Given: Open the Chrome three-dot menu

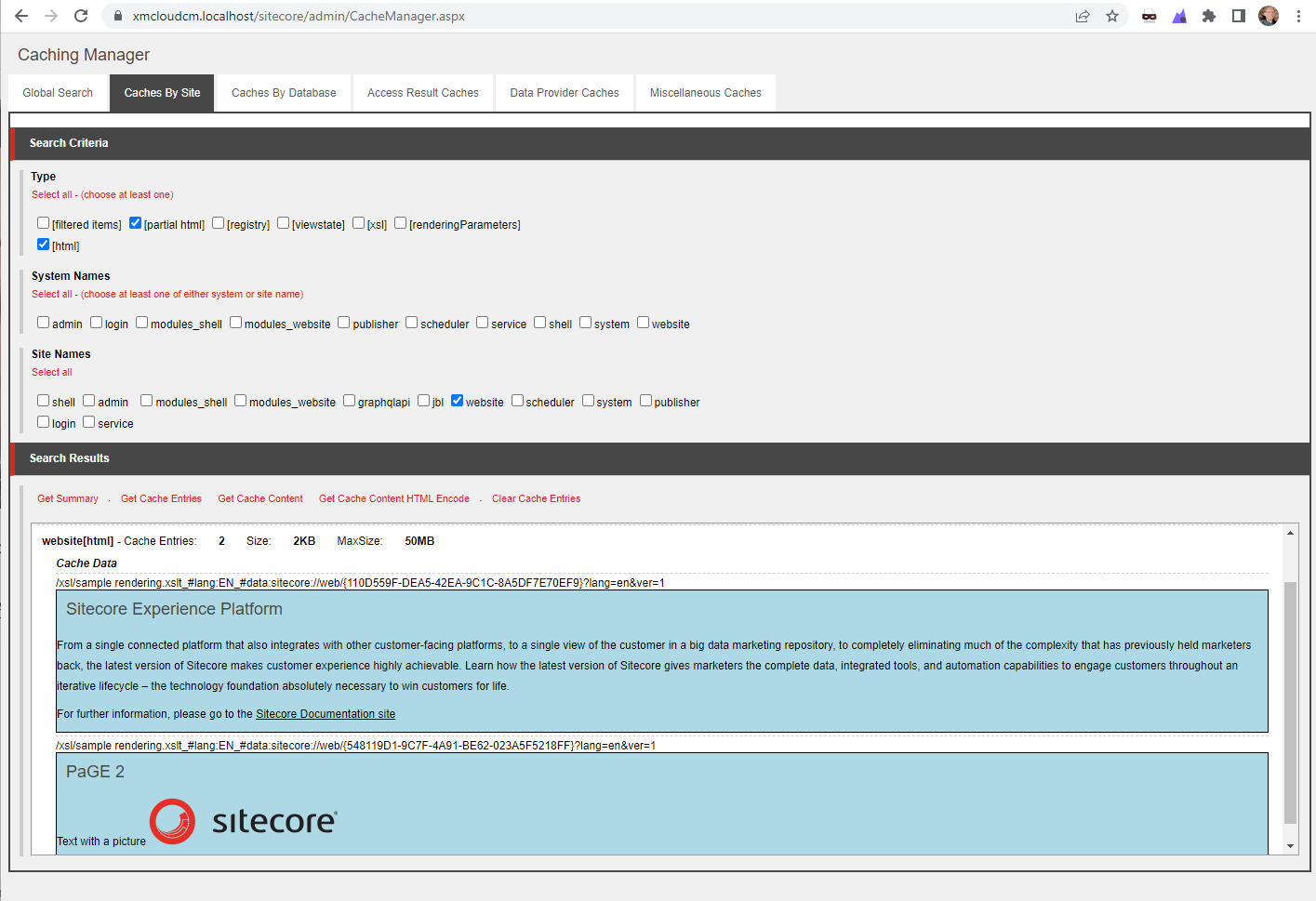Looking at the screenshot, I should 1298,16.
